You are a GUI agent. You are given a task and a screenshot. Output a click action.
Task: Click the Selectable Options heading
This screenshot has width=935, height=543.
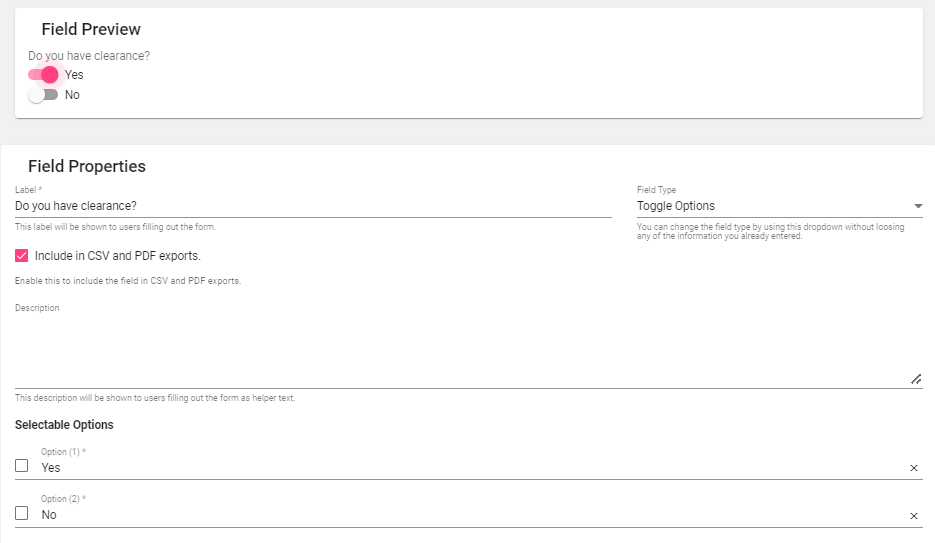coord(64,424)
